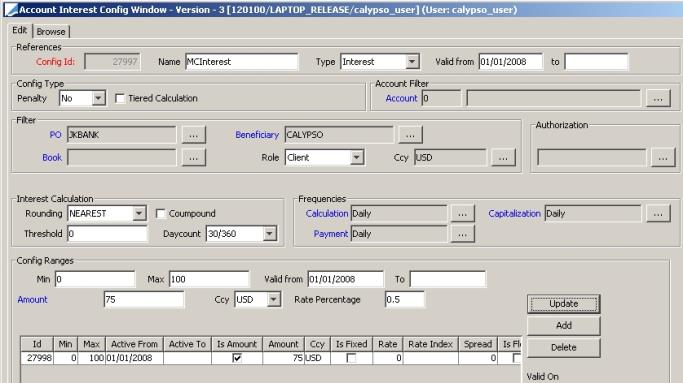The height and width of the screenshot is (383, 683).
Task: Click the Calculation frequency link label
Action: (x=327, y=214)
